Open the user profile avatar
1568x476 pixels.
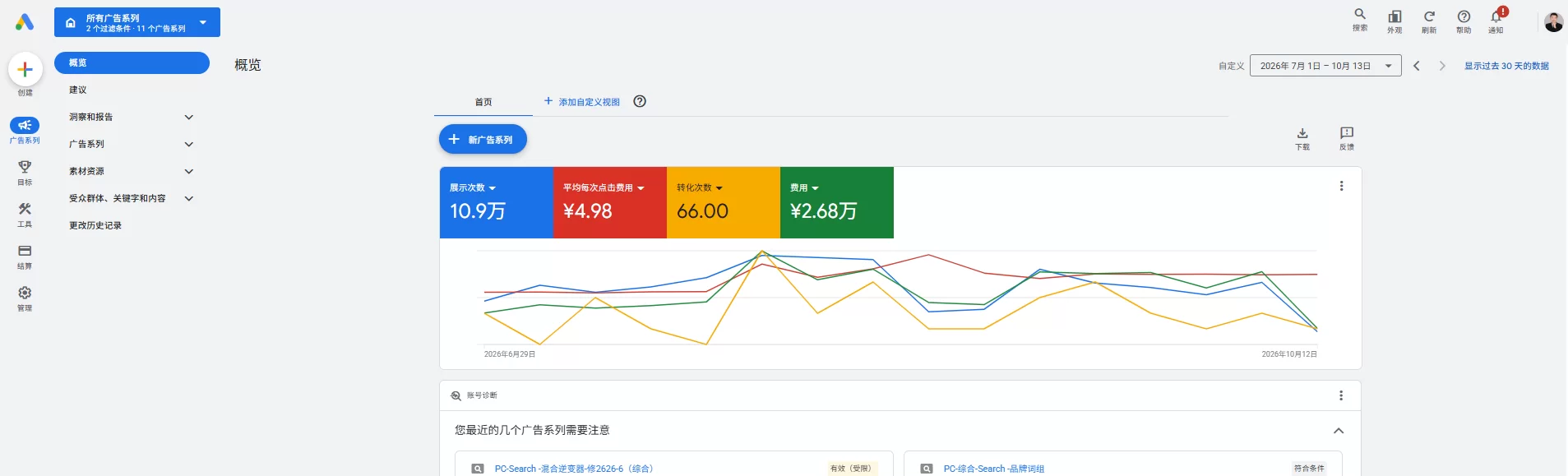[1553, 22]
